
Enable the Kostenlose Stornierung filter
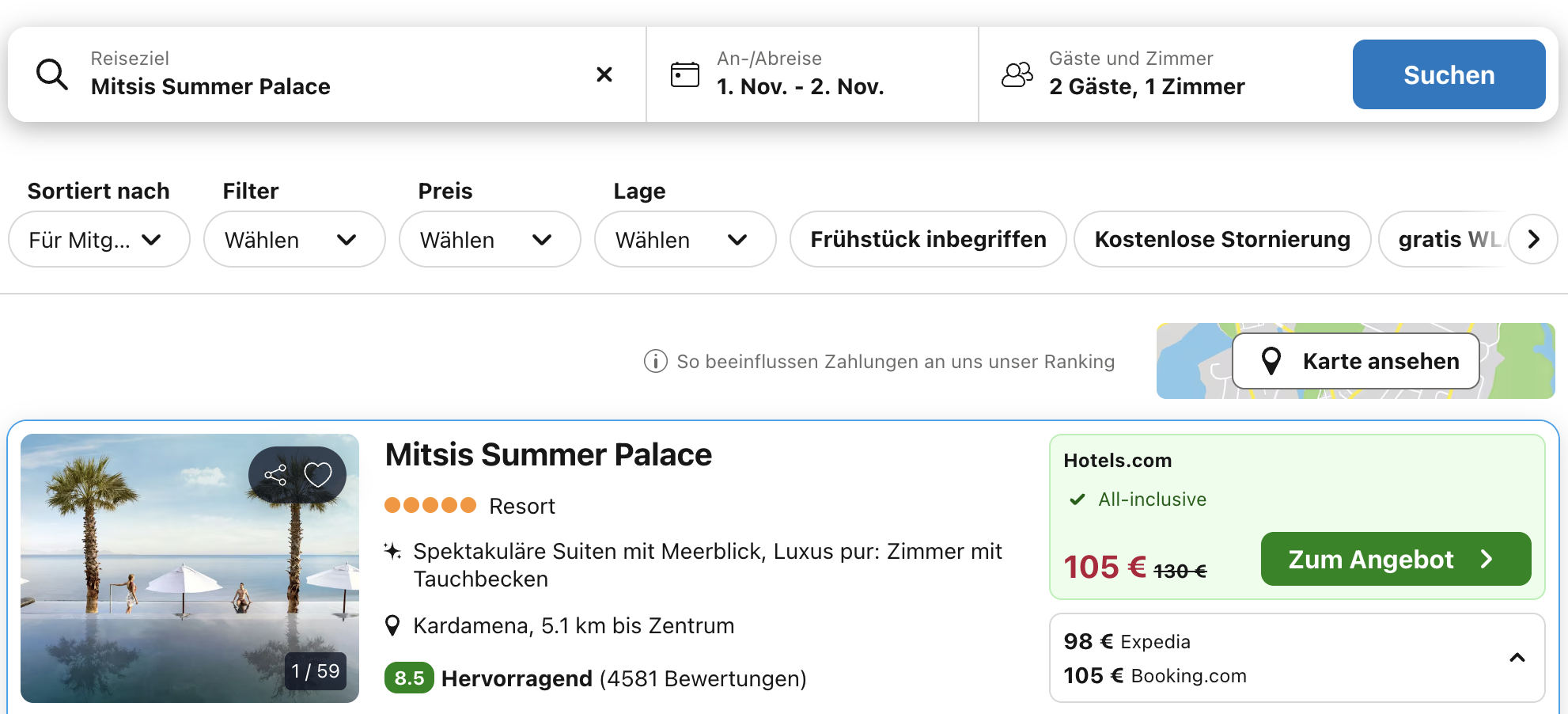point(1221,239)
